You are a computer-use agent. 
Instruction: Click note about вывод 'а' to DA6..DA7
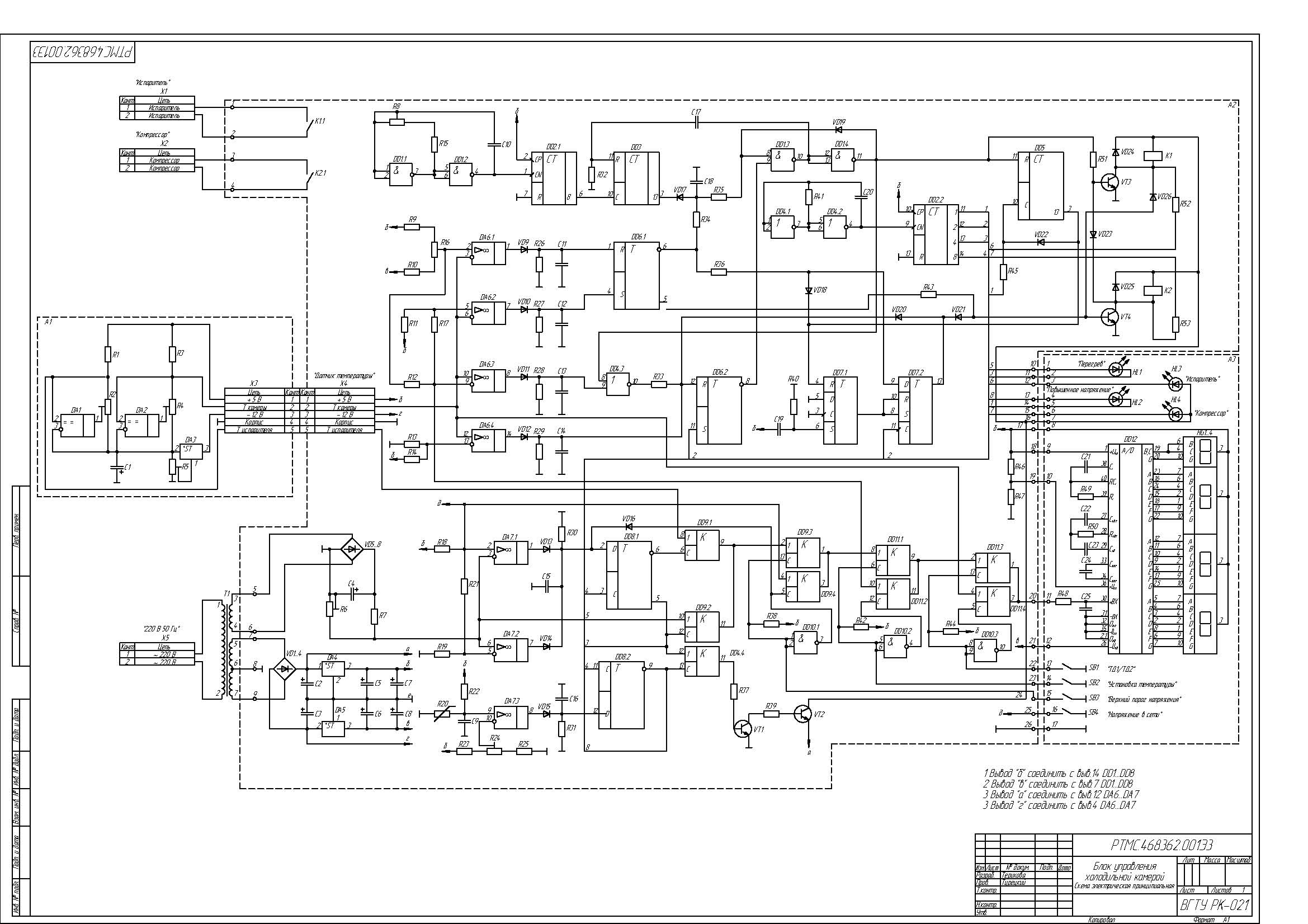click(x=1061, y=795)
